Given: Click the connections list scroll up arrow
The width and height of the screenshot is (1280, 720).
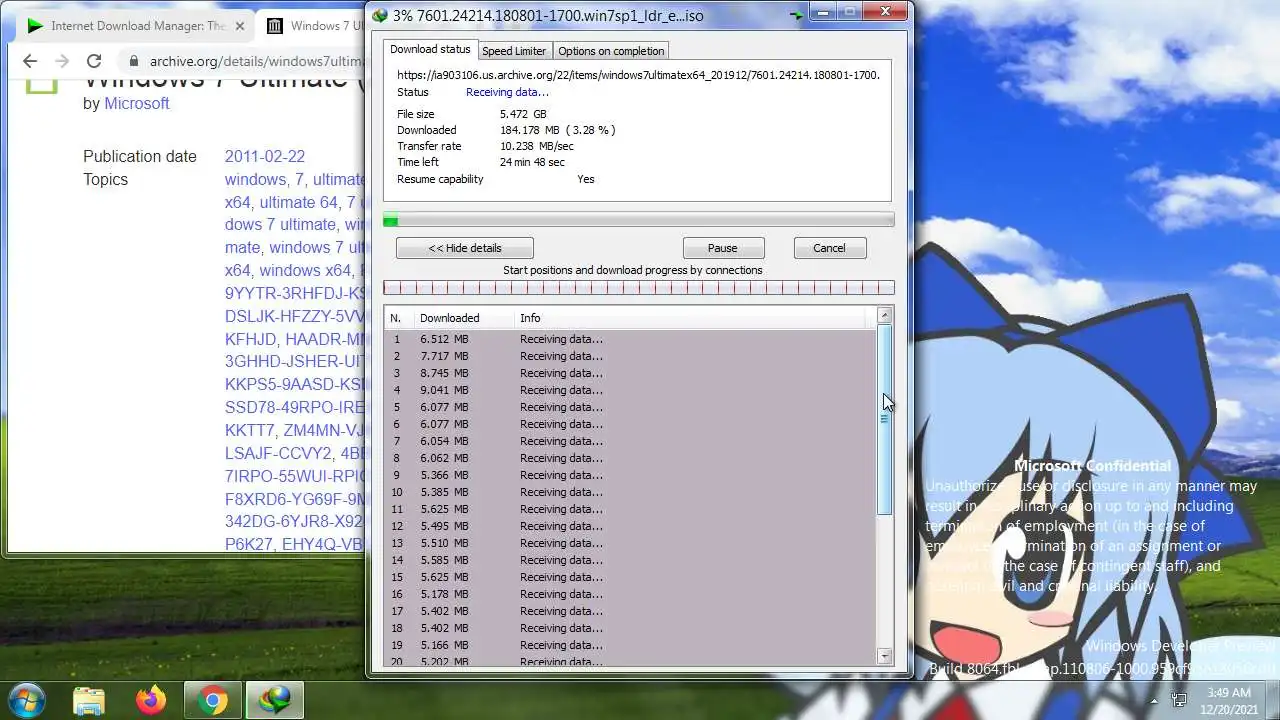Looking at the screenshot, I should 884,316.
